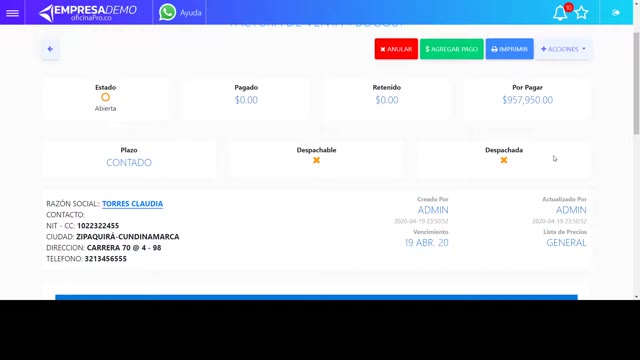Click the blue table header bar
Viewport: 640px width, 360px height.
click(316, 297)
